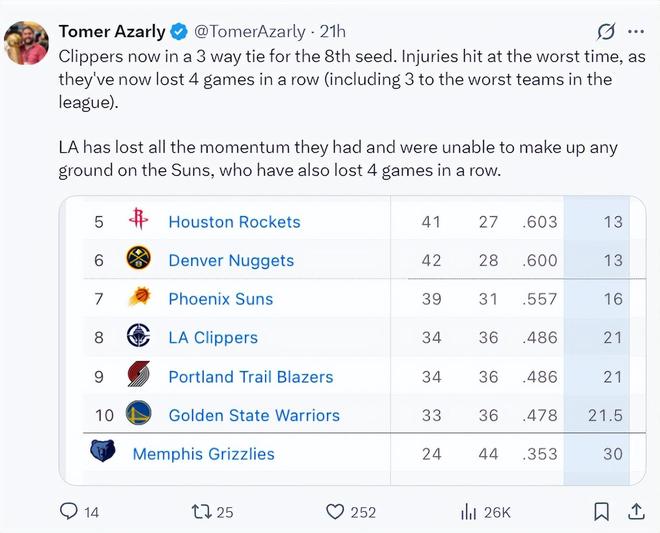Click the Denver Nuggets team logo
Image resolution: width=660 pixels, height=533 pixels.
coord(138,259)
